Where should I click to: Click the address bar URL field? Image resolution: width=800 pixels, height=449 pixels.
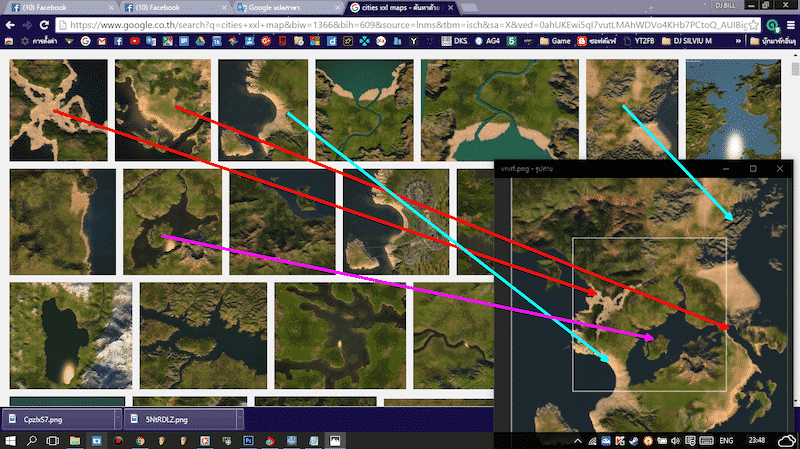point(400,24)
